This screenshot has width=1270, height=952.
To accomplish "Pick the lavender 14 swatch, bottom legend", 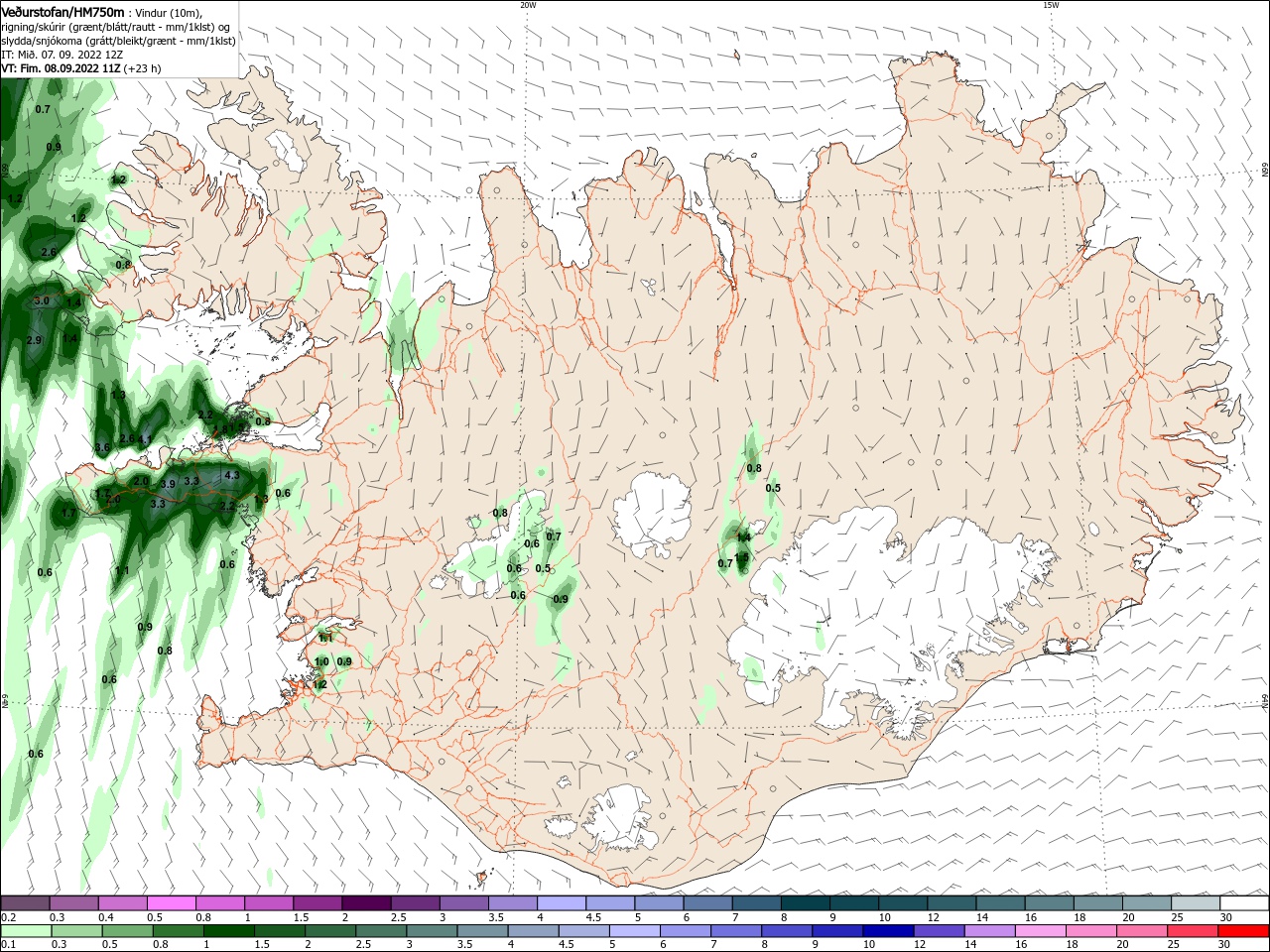I will tap(989, 931).
